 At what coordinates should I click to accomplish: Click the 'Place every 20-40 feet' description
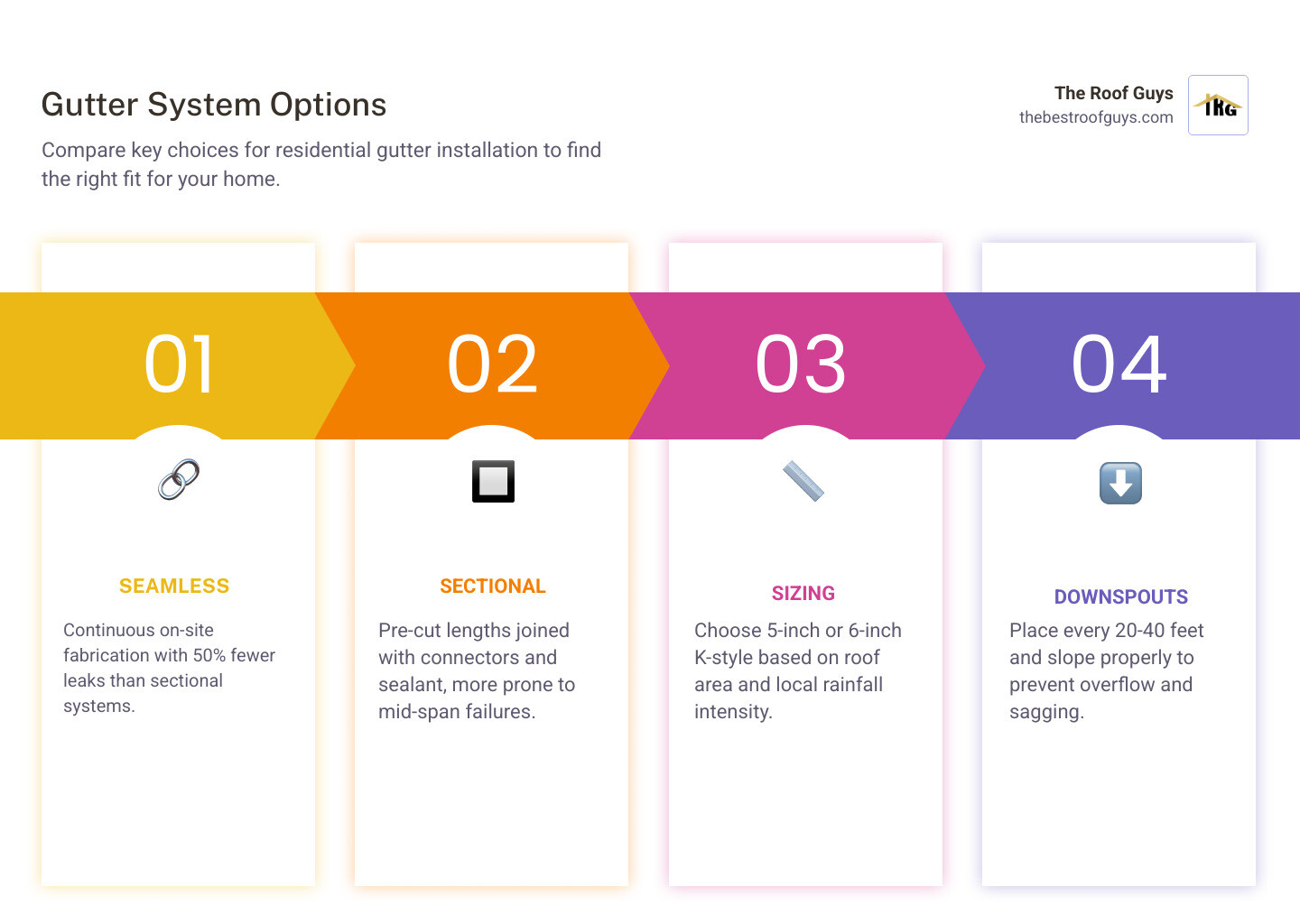pos(1107,671)
